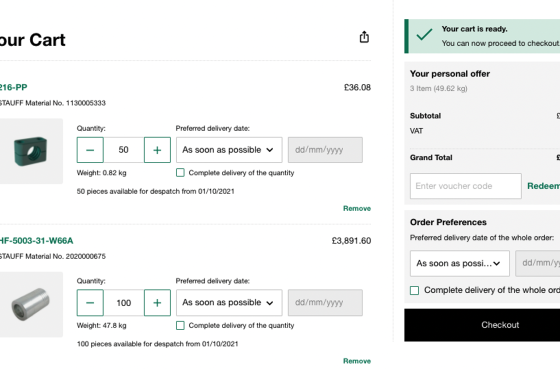Open the HF-5003-31-W66A product link
Screen dimensions: 560x373
pyautogui.click(x=36, y=240)
